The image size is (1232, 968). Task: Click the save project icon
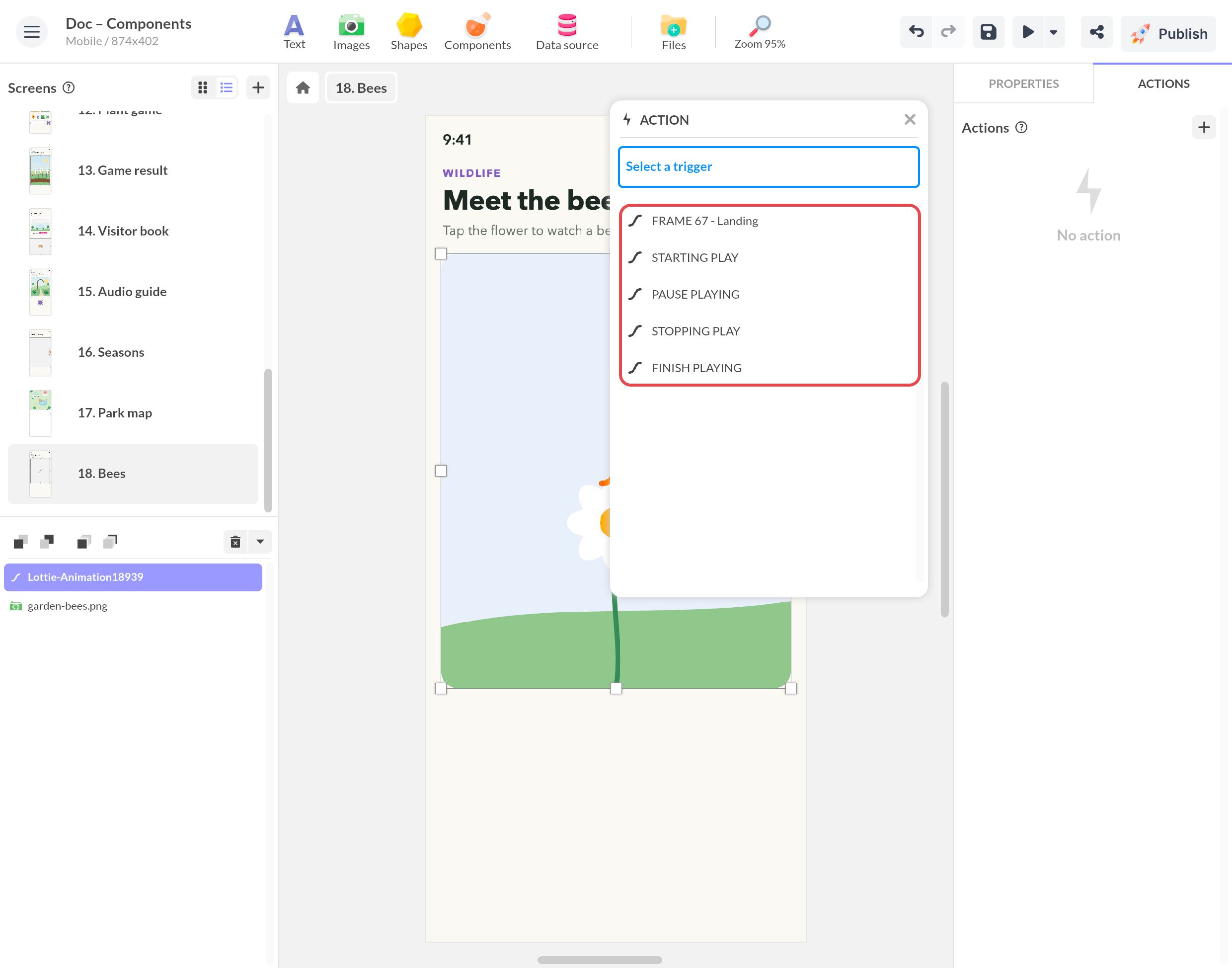pos(988,32)
